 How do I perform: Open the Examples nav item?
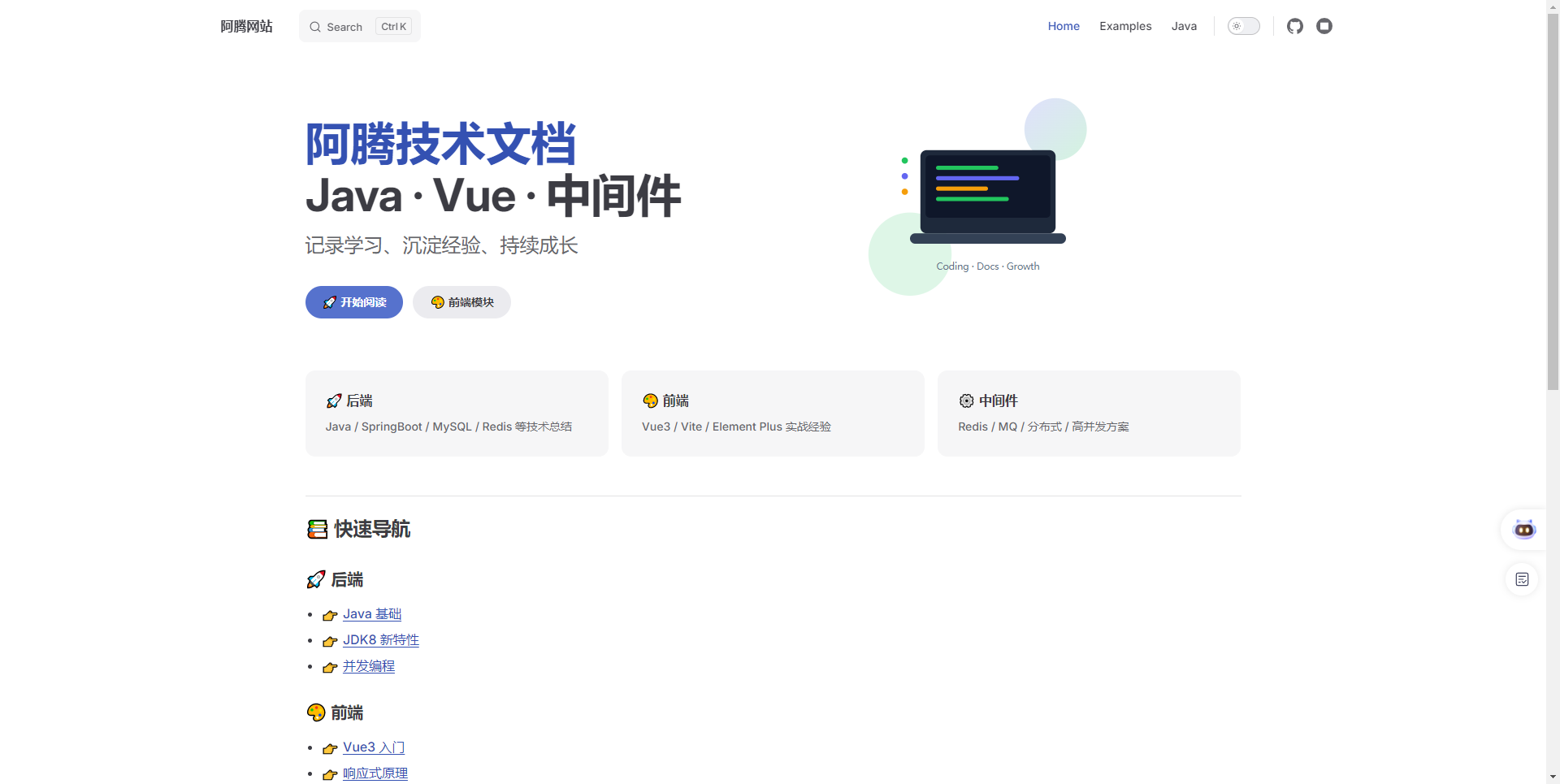1125,26
